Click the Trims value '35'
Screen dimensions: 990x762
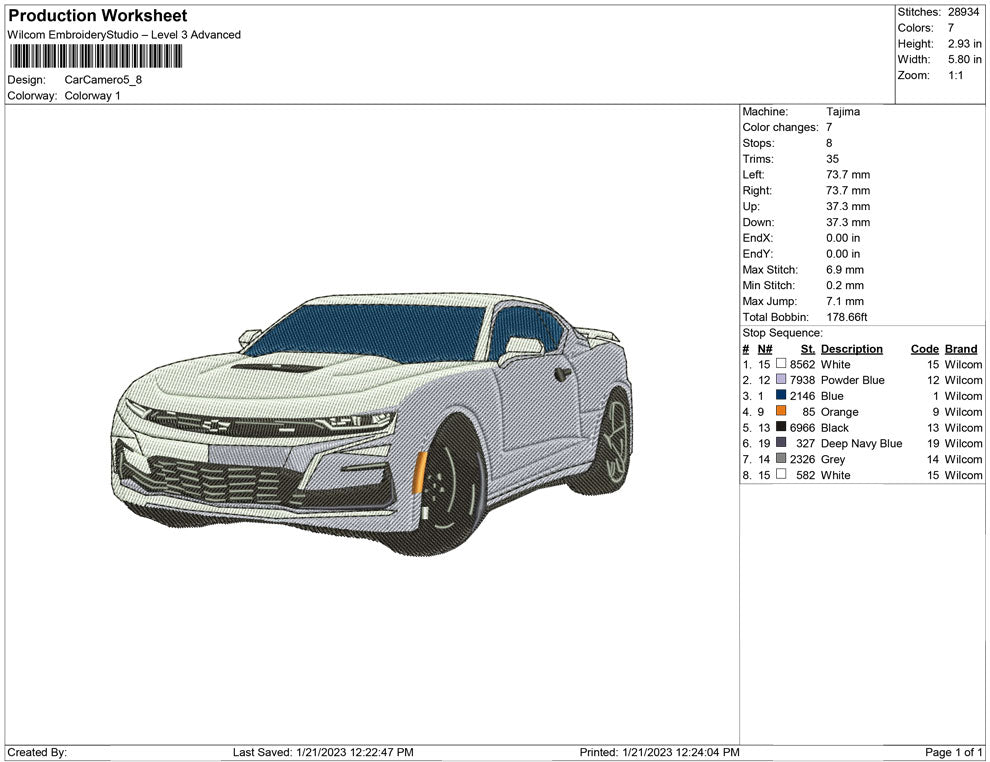tap(832, 159)
